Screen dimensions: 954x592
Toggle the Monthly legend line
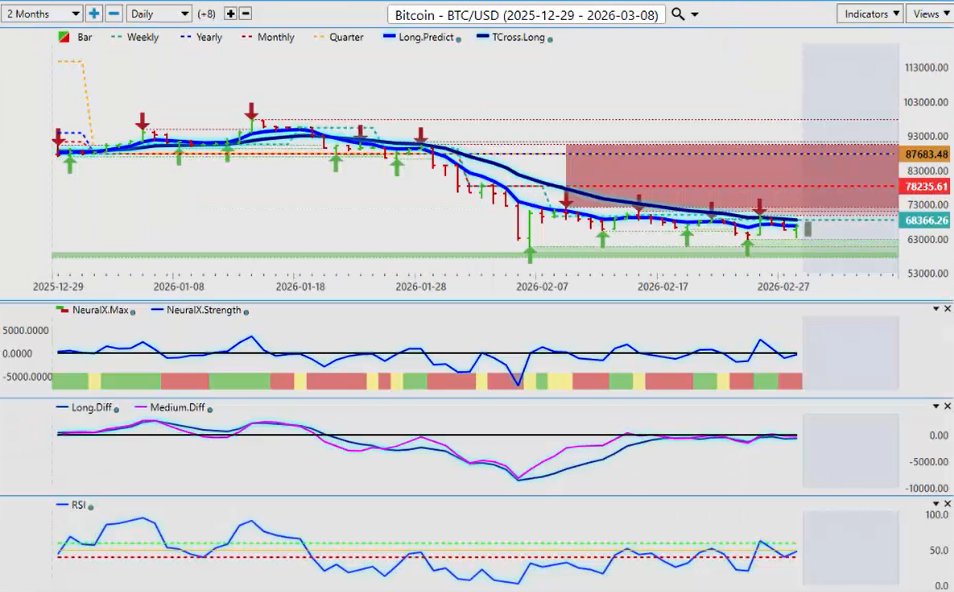(268, 38)
